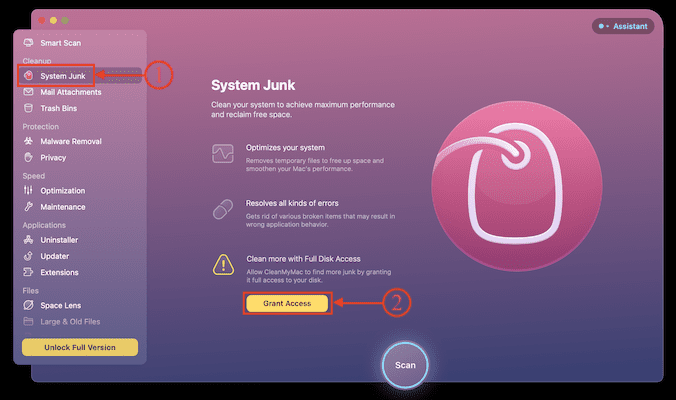Click the 'Allow CleanMyMac to find more junk' text

click(319, 276)
